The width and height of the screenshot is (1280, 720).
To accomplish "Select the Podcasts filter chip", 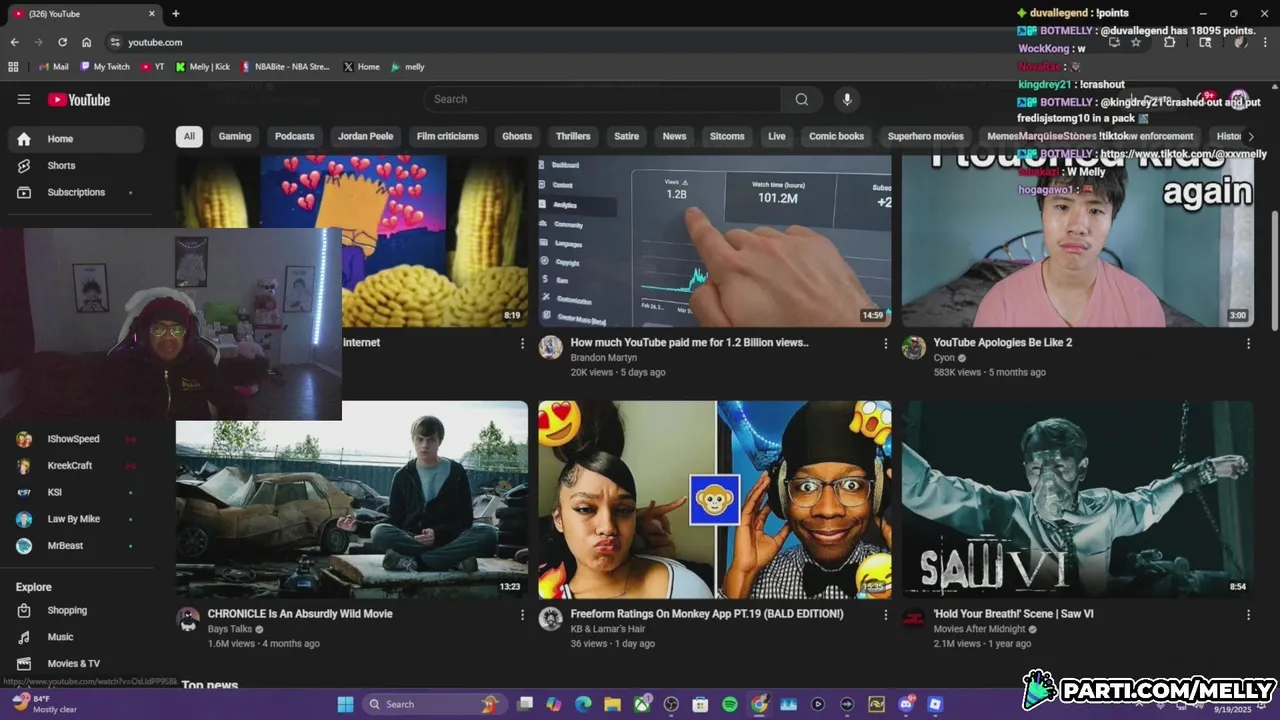I will [x=294, y=136].
